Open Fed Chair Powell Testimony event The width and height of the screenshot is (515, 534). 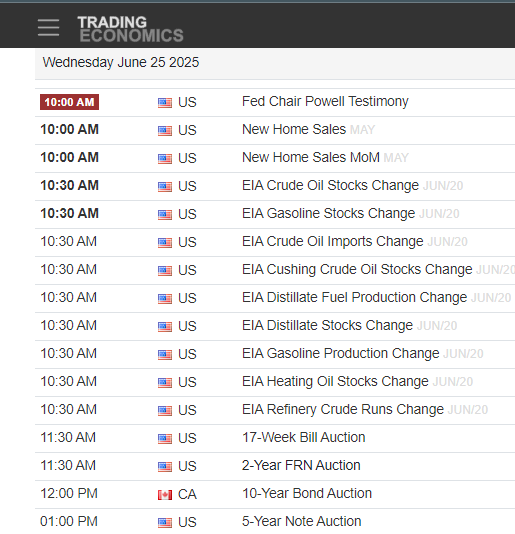click(x=325, y=101)
